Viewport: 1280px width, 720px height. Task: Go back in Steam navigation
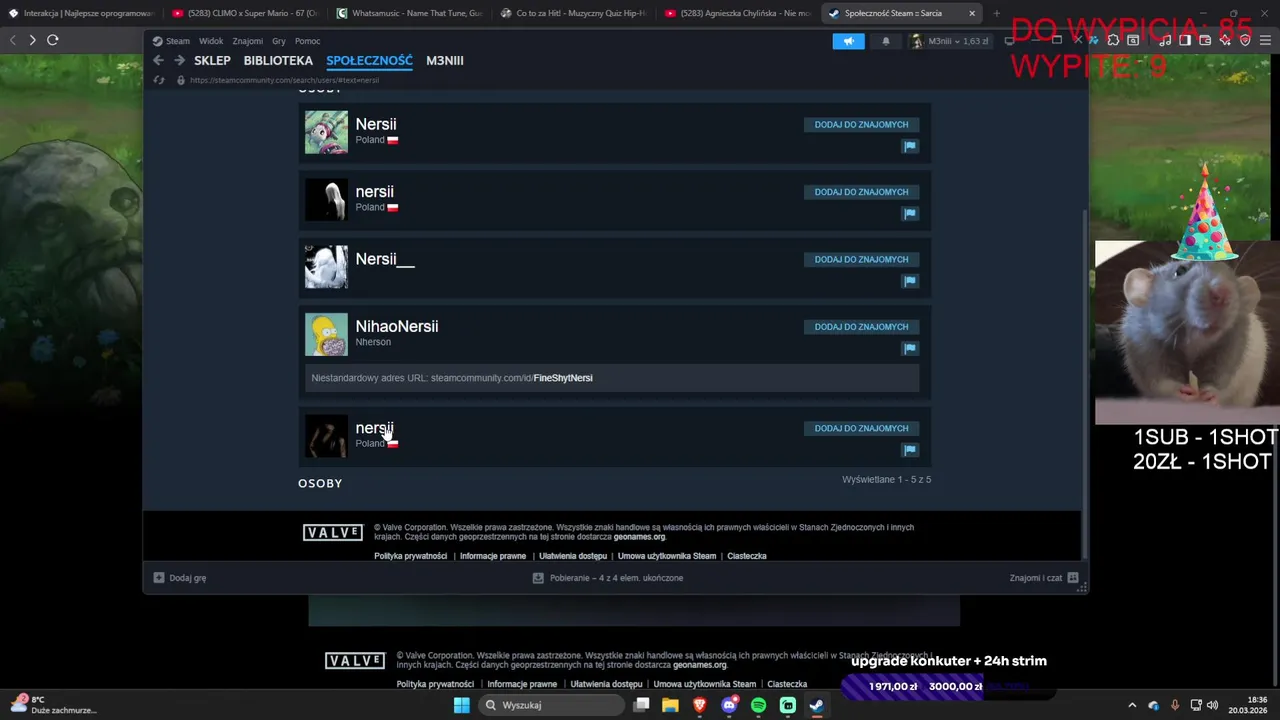click(158, 60)
